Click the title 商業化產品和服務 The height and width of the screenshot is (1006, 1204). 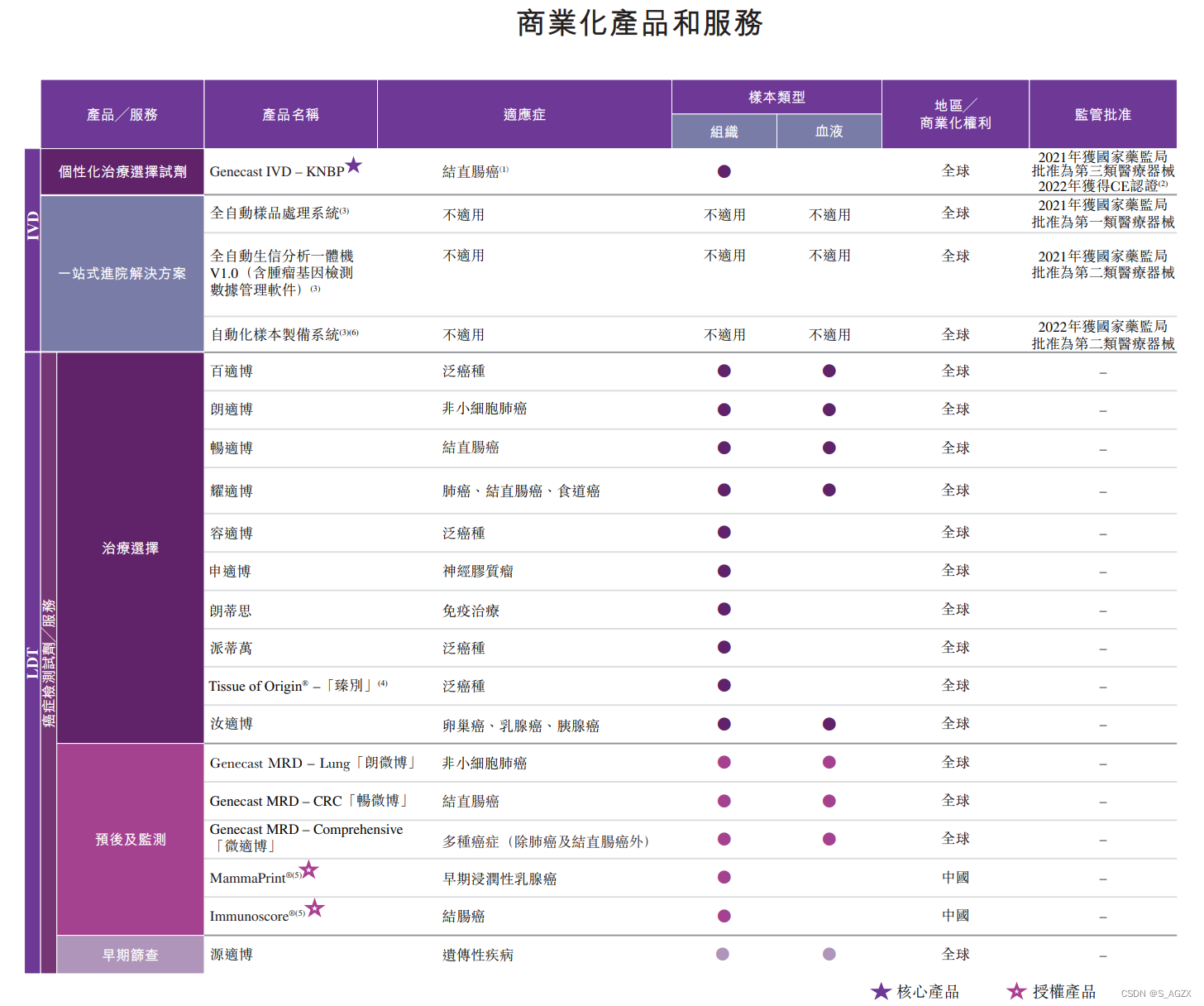639,23
